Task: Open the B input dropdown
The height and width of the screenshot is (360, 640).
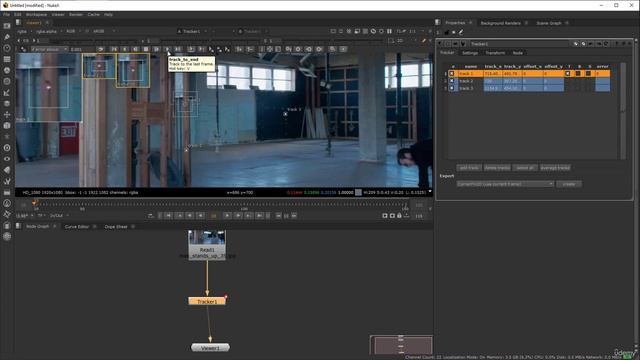Action: 252,31
